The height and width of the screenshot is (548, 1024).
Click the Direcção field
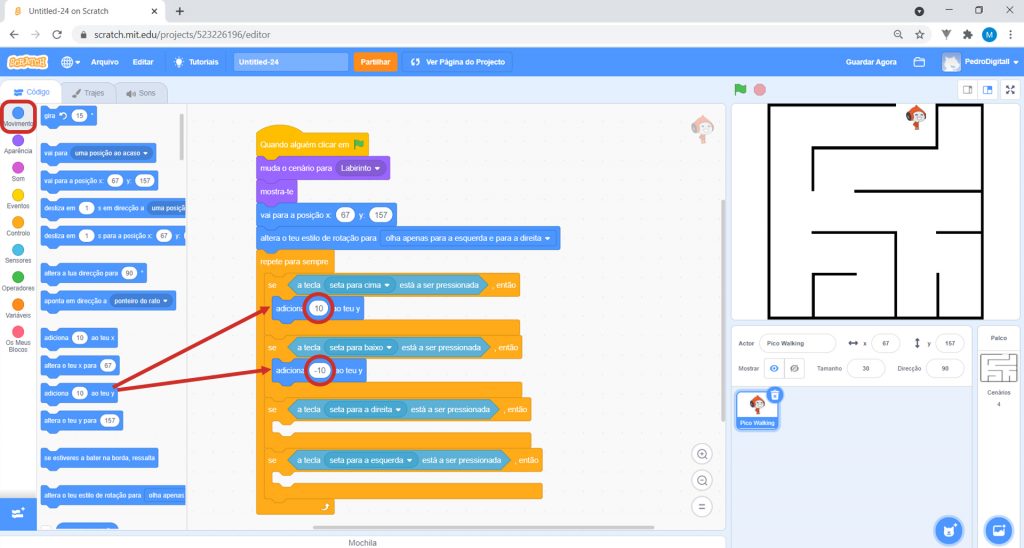(945, 368)
